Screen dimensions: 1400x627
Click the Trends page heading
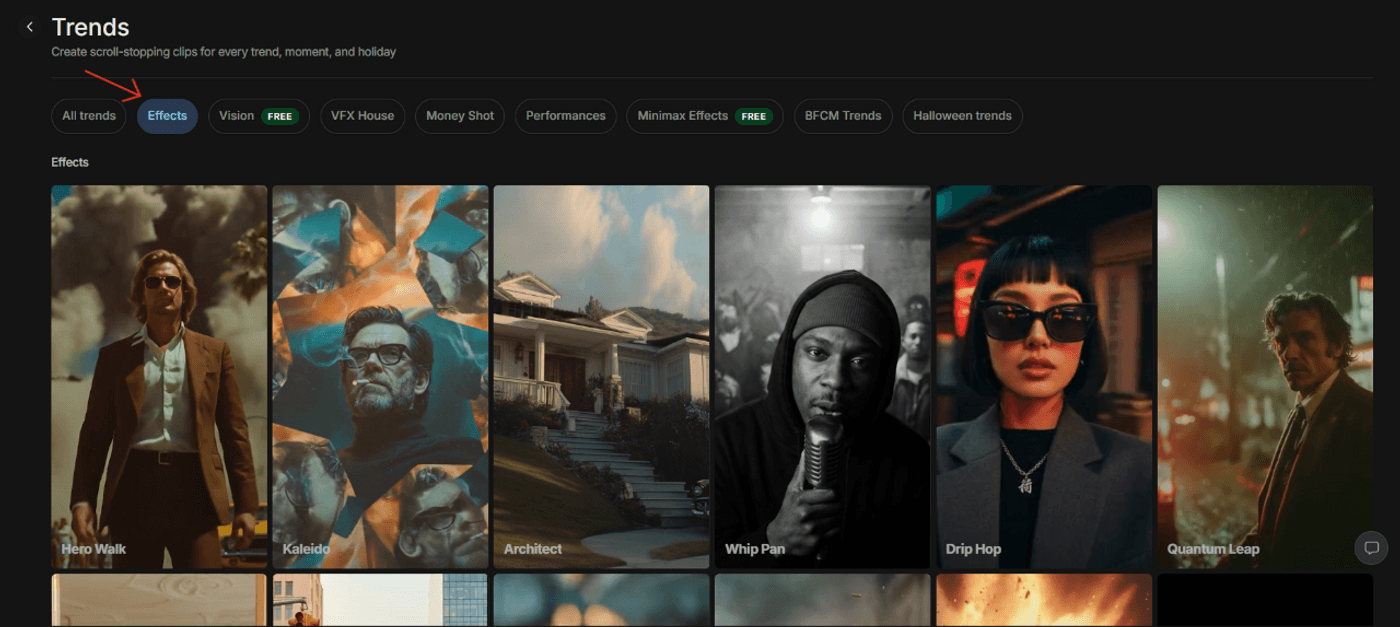click(x=90, y=27)
